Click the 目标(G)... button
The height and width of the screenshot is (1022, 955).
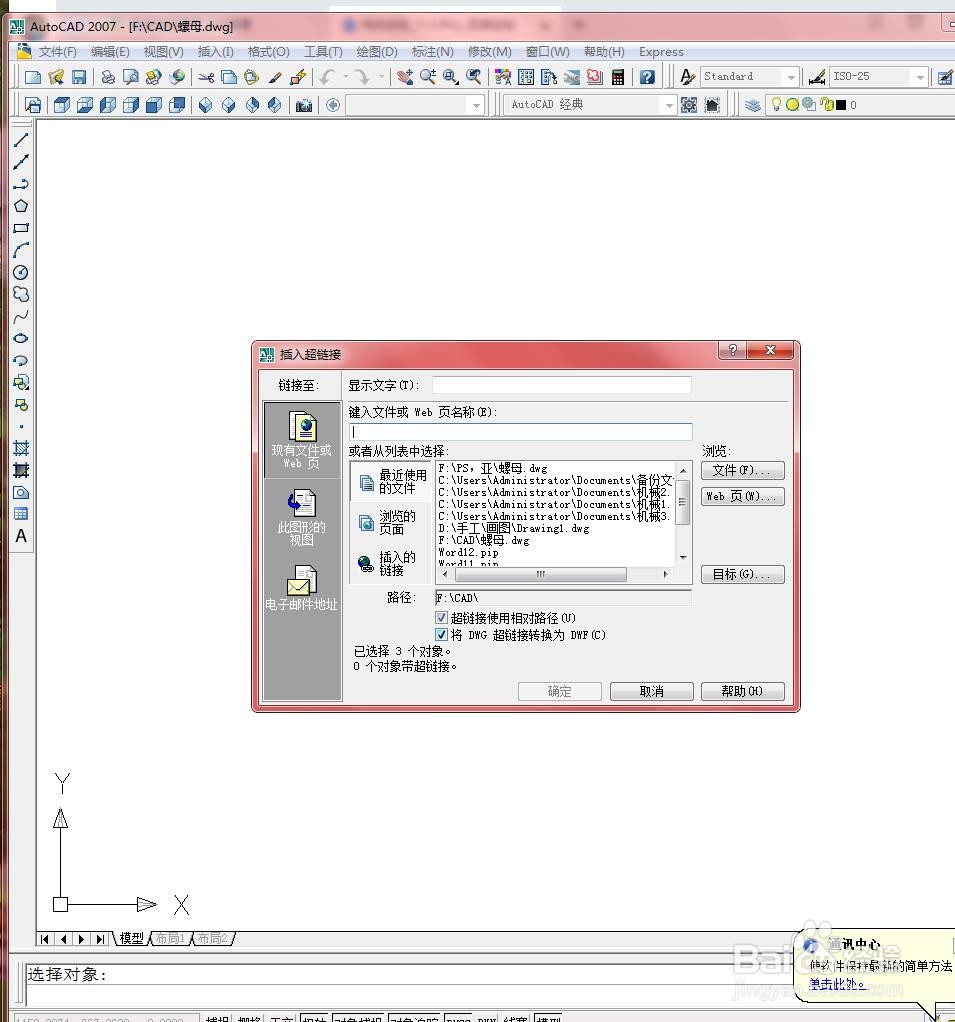point(742,574)
